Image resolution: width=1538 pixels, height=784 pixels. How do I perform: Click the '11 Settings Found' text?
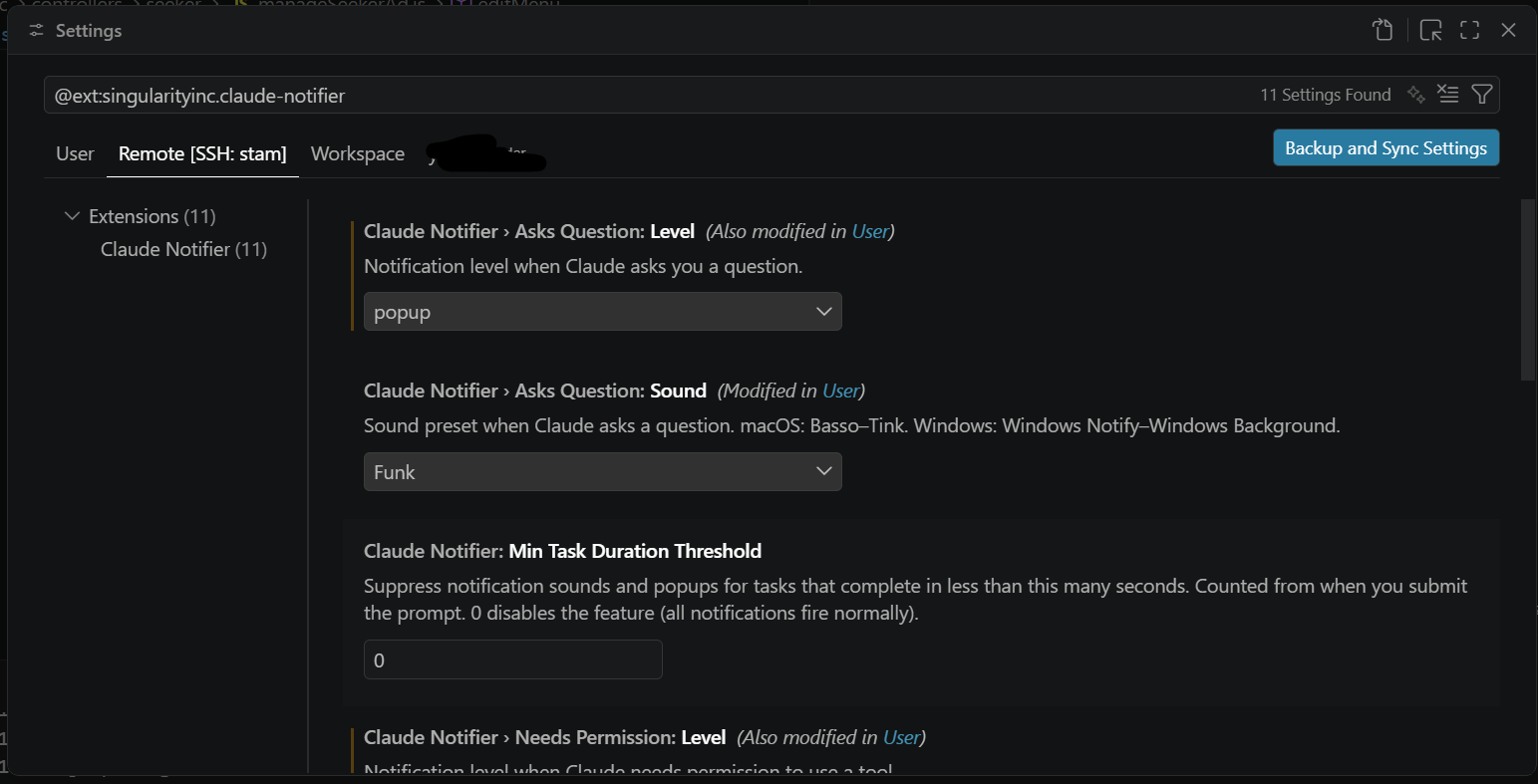point(1325,95)
